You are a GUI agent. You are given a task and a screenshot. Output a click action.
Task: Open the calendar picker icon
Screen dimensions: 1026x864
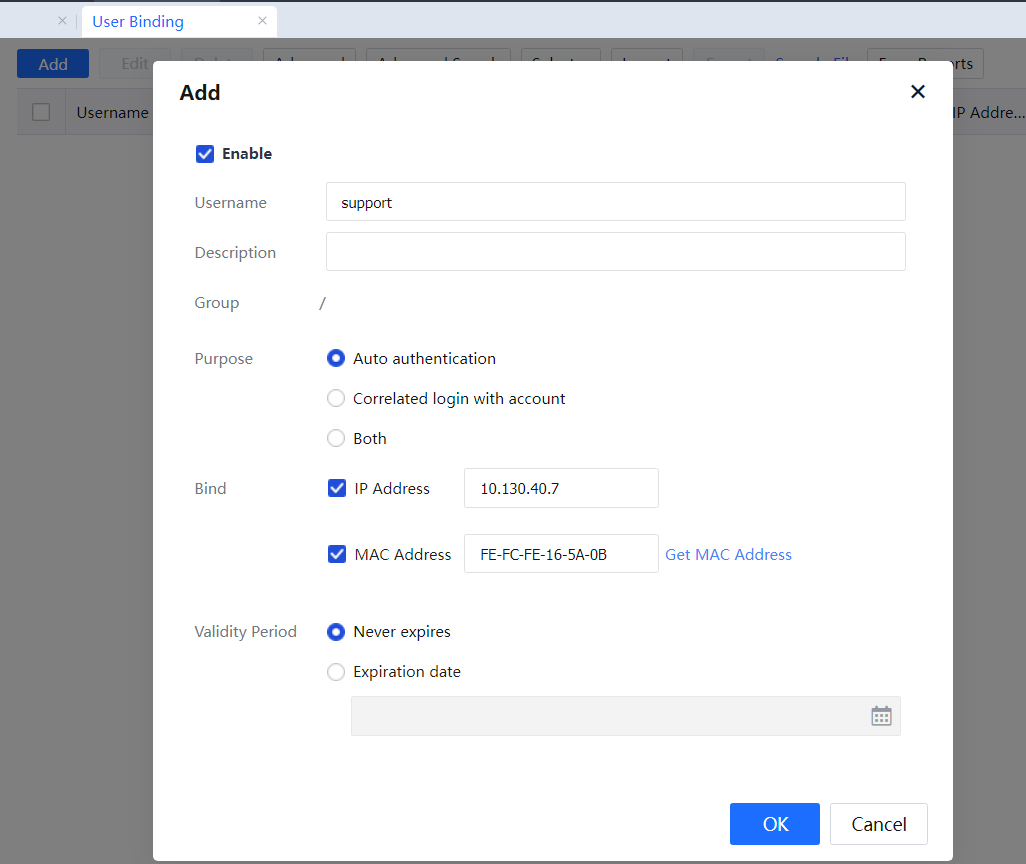(881, 716)
